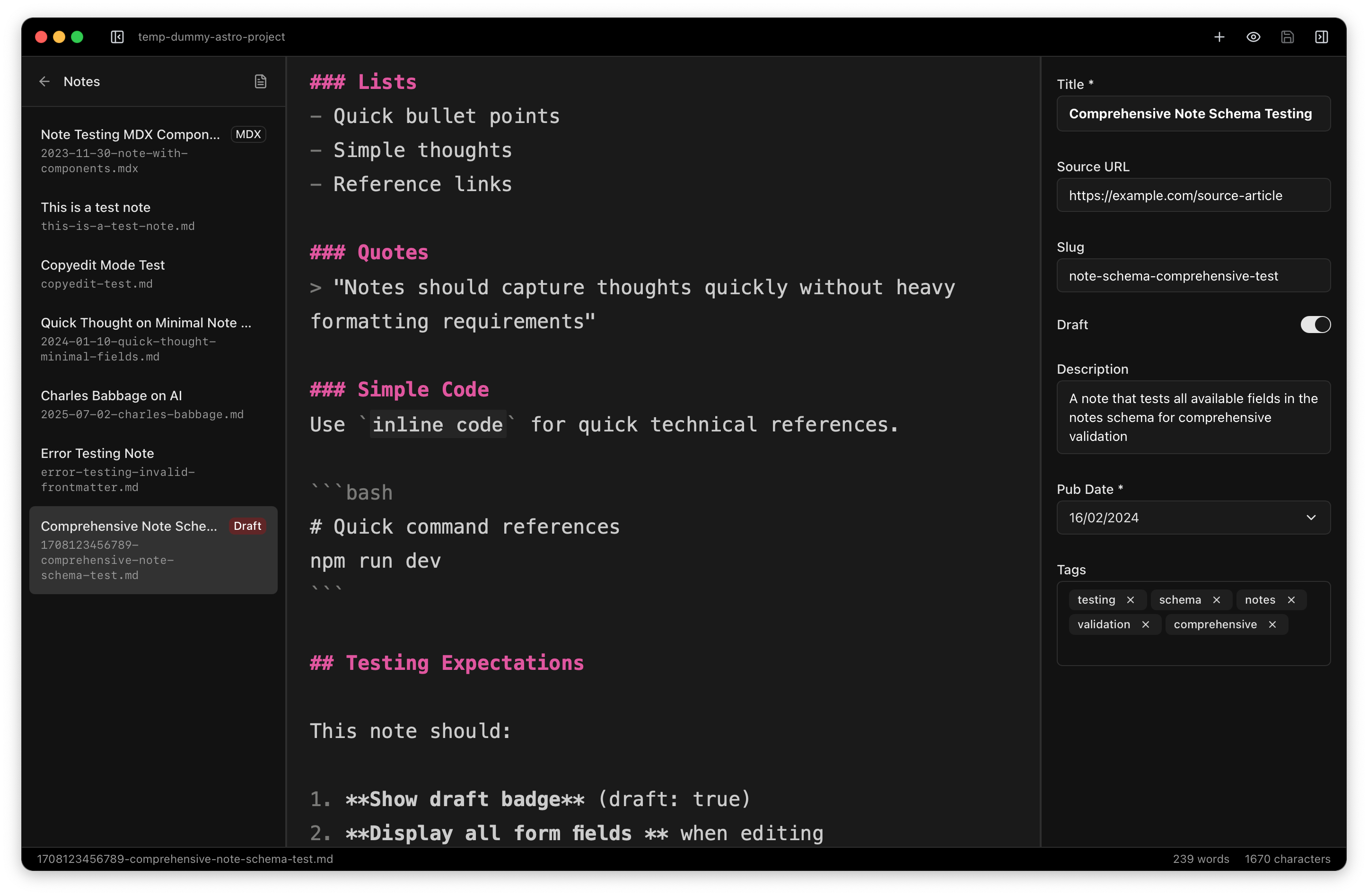Remove the notes tag
Viewport: 1368px width, 896px height.
[x=1291, y=599]
